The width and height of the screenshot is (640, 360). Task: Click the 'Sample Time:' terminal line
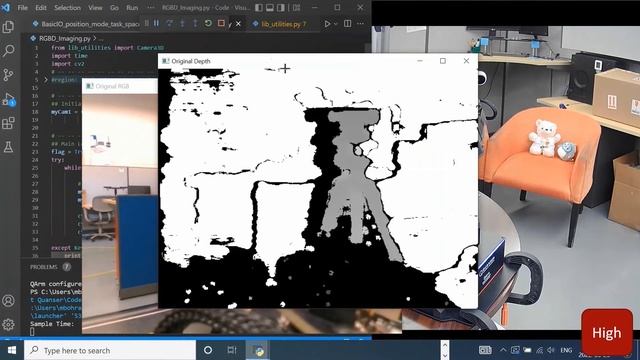[52, 324]
